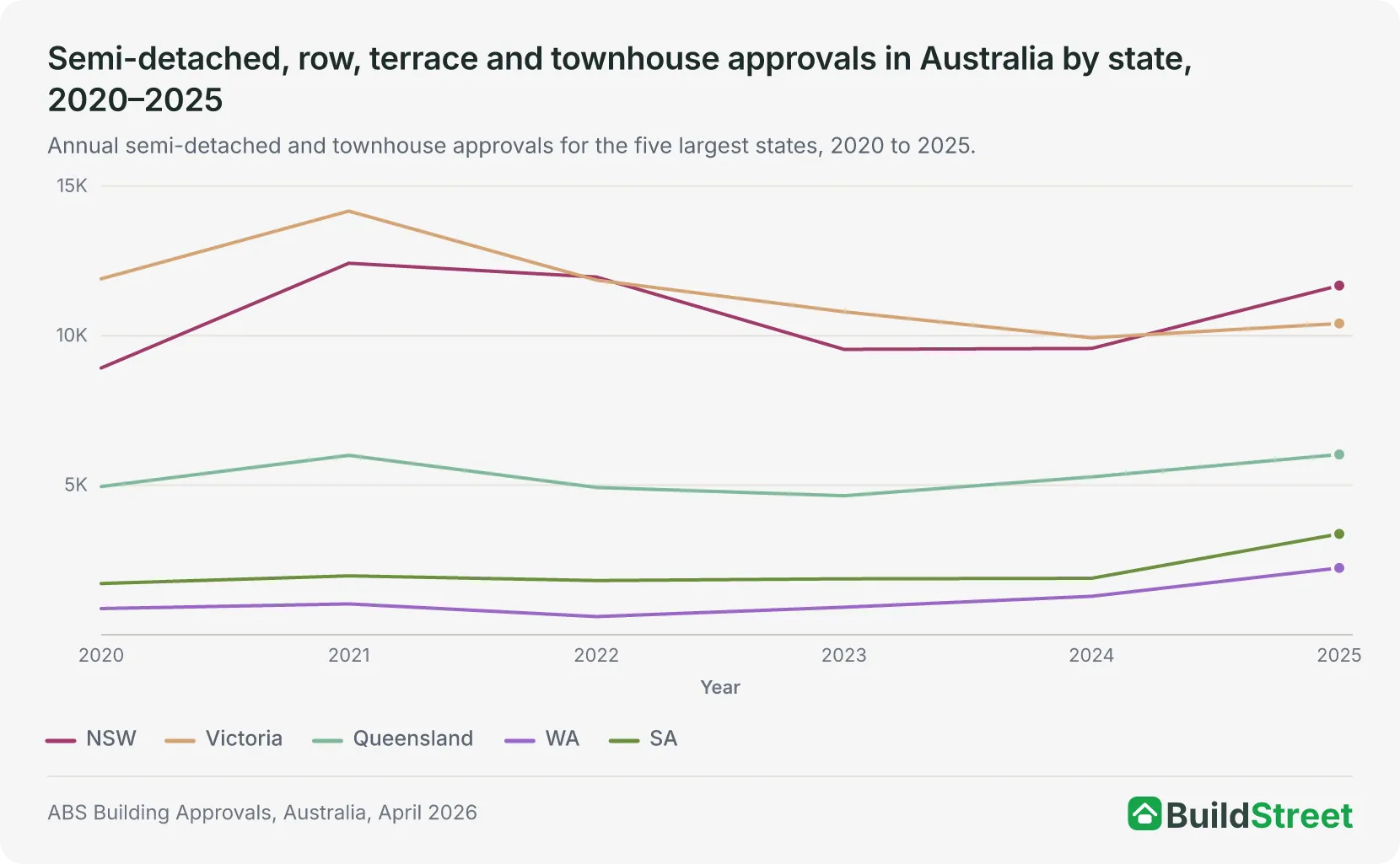Select the SA 2025 endpoint marker
Viewport: 1400px width, 864px height.
1338,534
